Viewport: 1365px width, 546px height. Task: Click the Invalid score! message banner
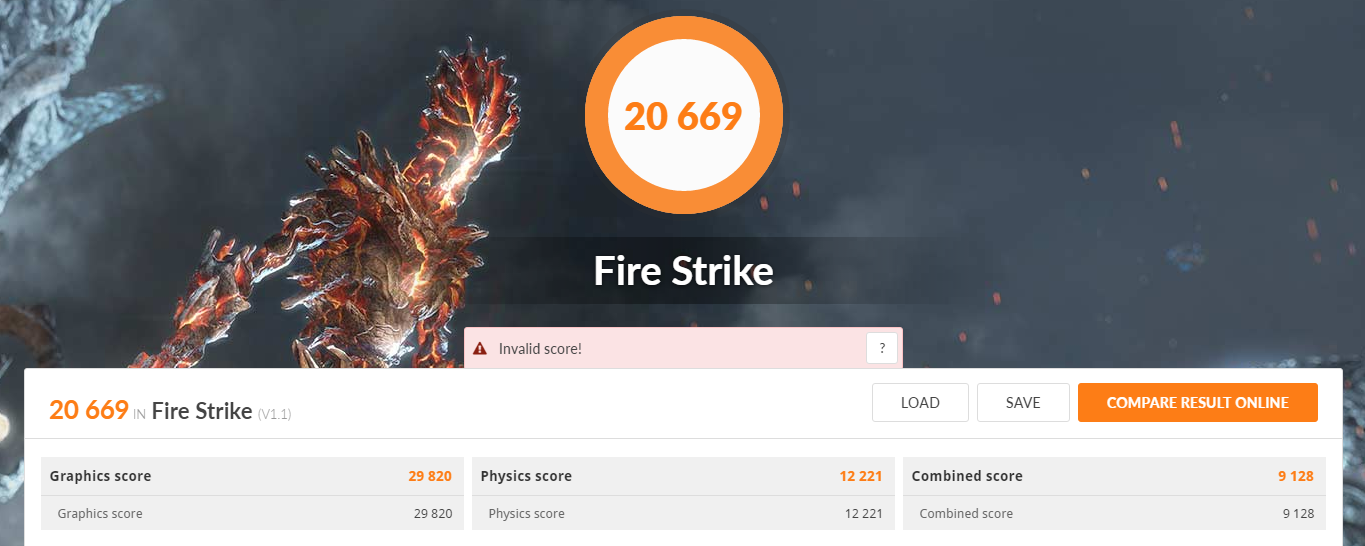(x=683, y=348)
